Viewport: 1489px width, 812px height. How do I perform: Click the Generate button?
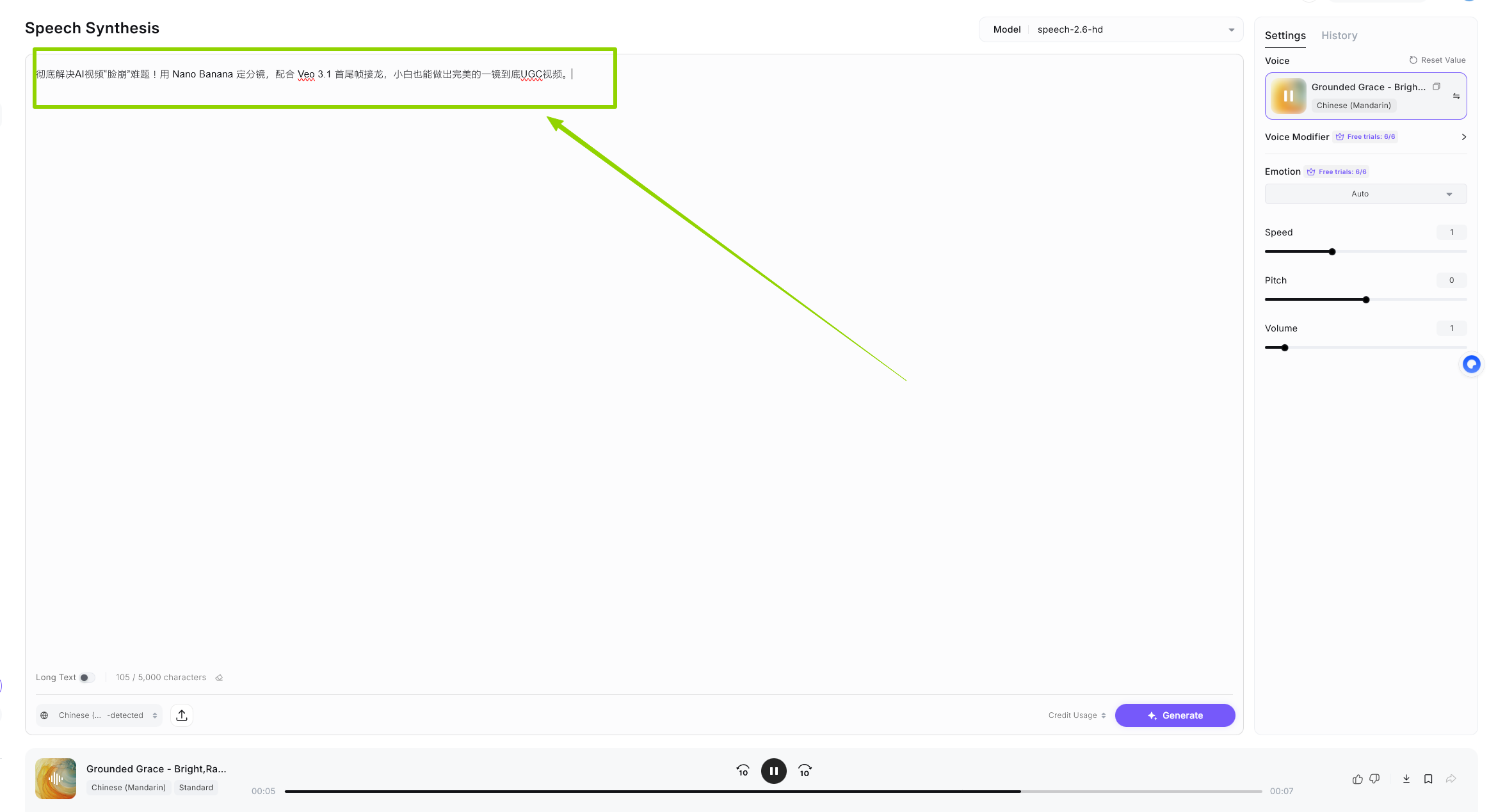[1175, 715]
